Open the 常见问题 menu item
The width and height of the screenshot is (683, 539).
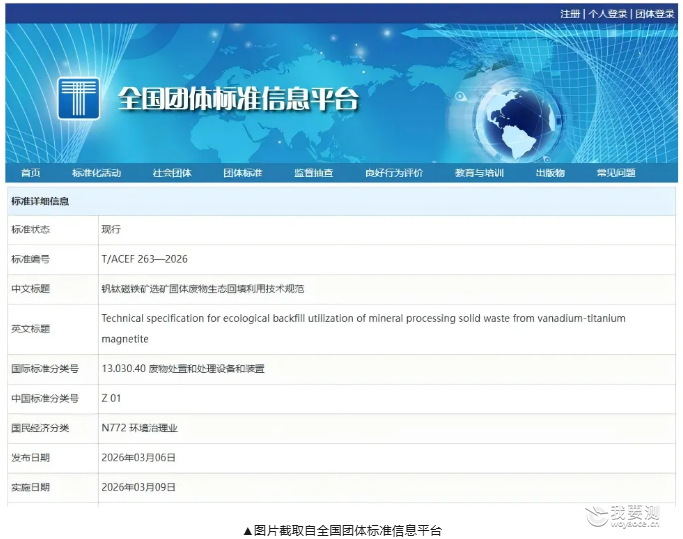tap(616, 173)
